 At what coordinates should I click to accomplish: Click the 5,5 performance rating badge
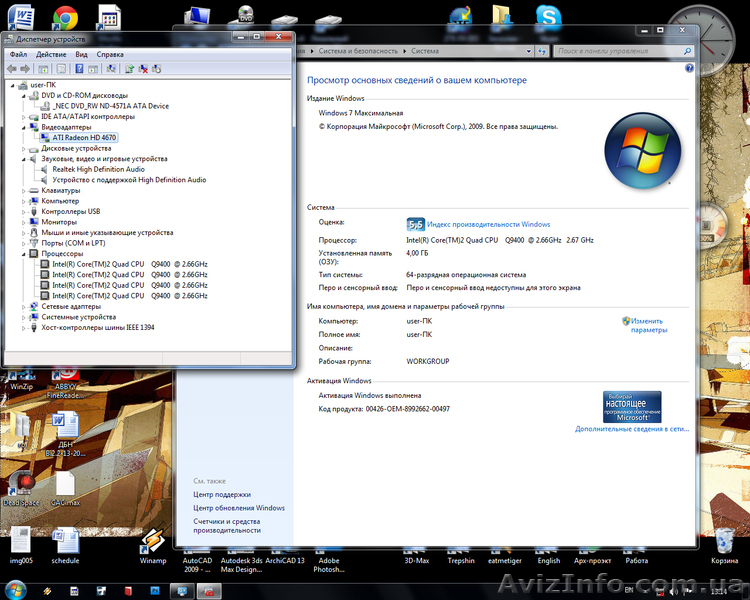point(416,224)
